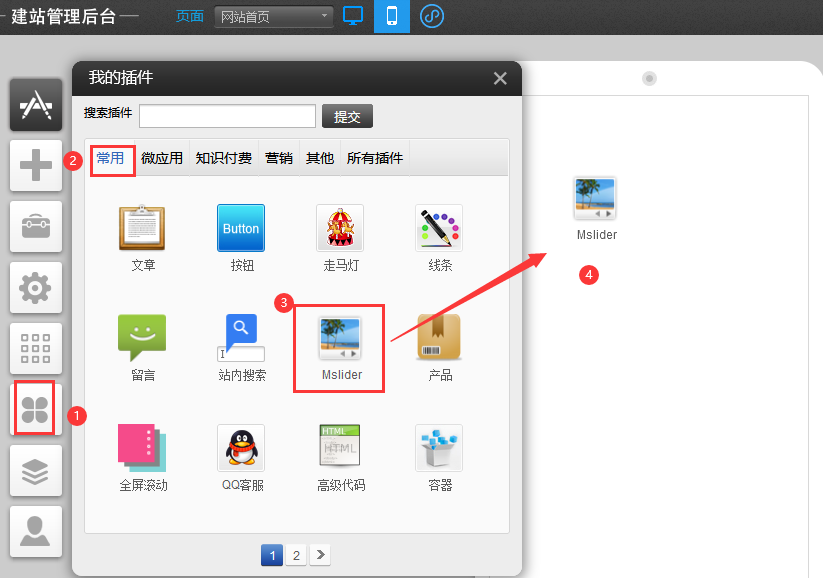Screen dimensions: 823x578
Task: Open the layers stack sidebar icon
Action: [36, 470]
